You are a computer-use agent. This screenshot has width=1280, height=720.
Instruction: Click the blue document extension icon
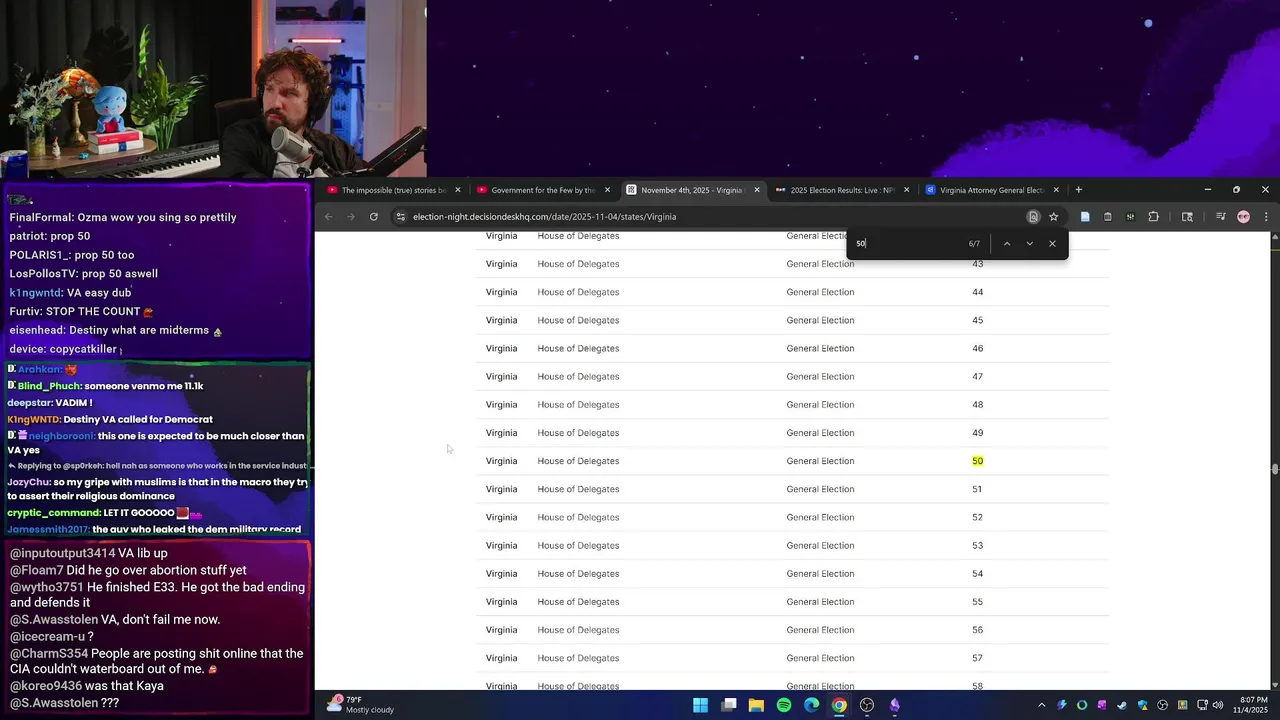click(1085, 217)
